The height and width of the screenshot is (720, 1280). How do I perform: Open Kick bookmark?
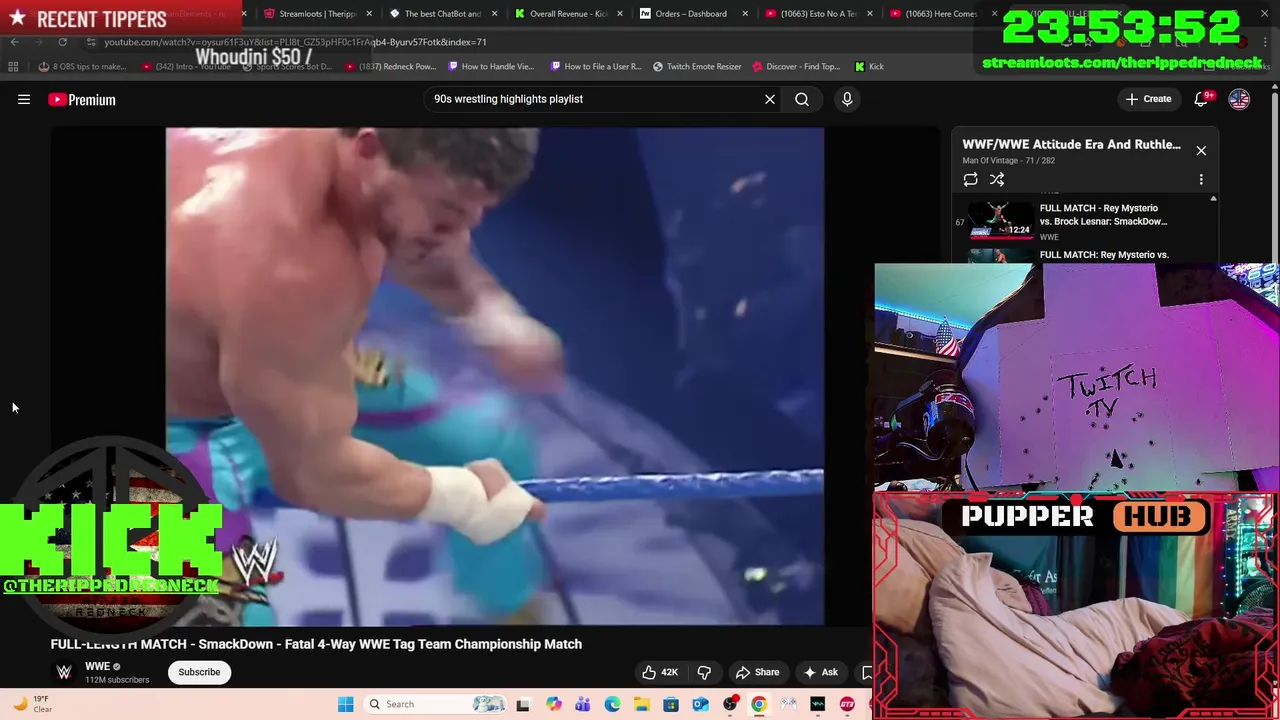tap(869, 67)
